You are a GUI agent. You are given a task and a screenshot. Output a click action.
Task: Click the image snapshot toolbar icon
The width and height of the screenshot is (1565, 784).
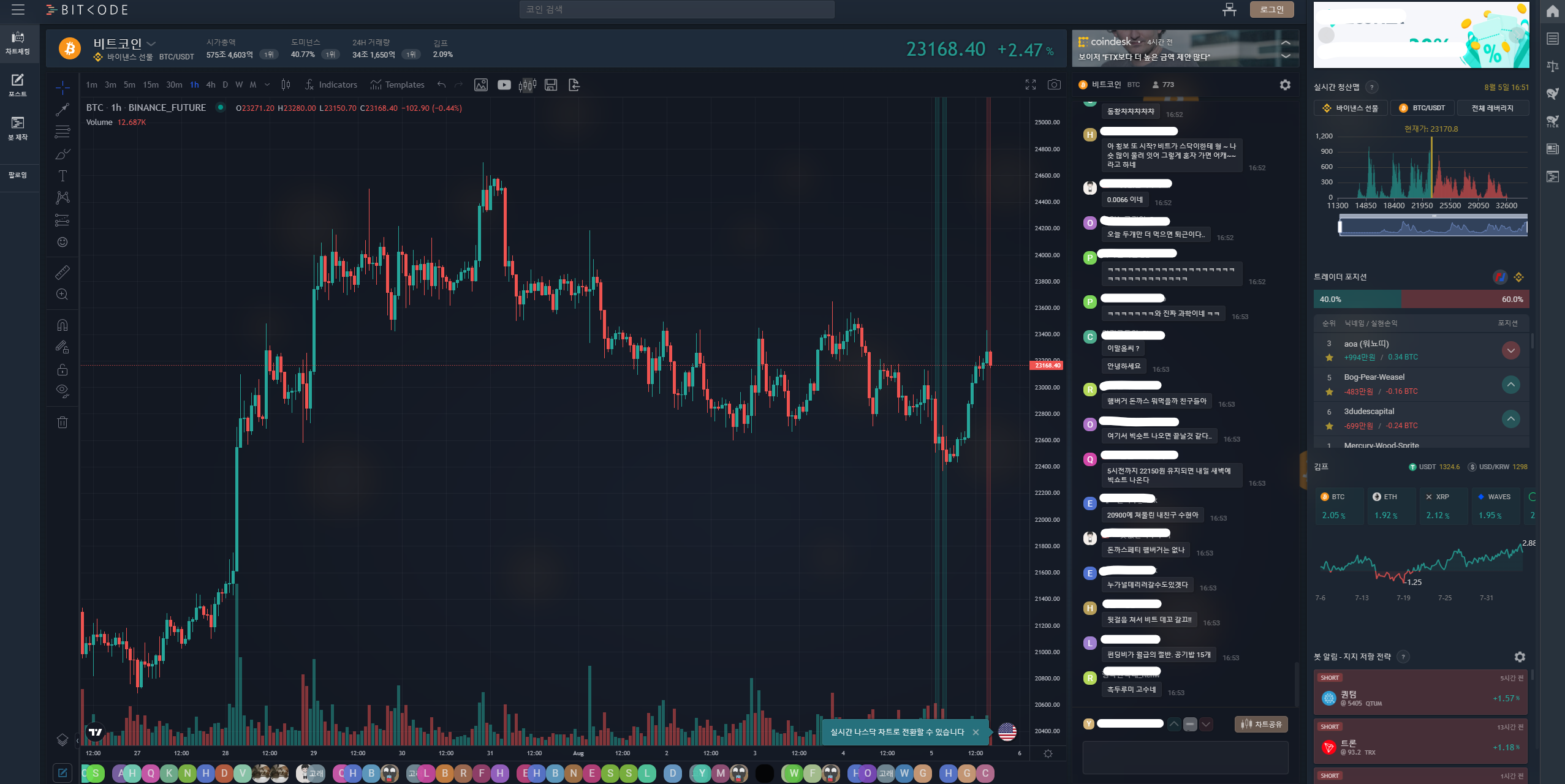click(x=481, y=85)
